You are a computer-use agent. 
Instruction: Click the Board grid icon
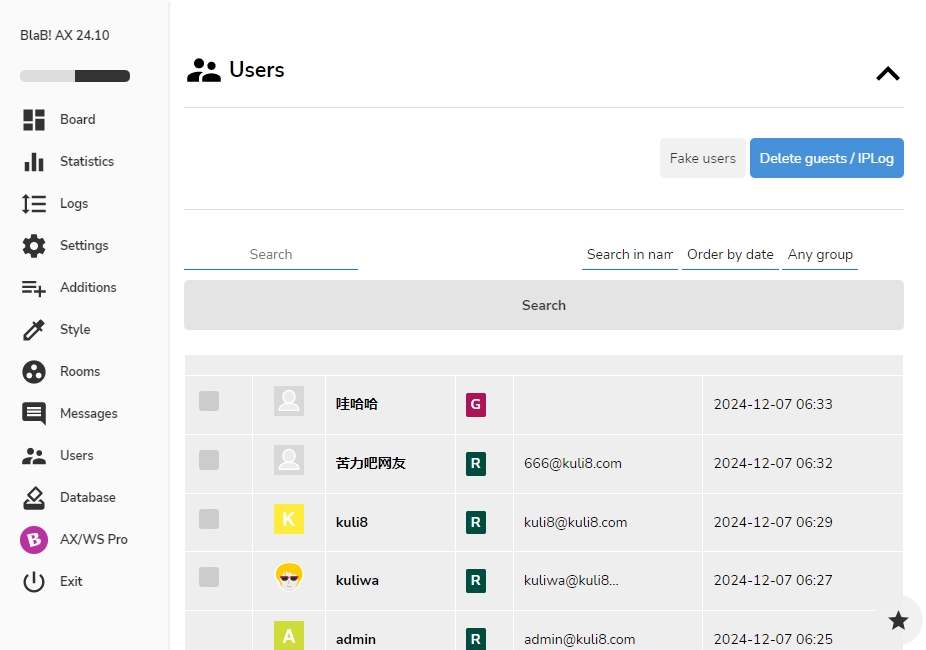(x=34, y=120)
